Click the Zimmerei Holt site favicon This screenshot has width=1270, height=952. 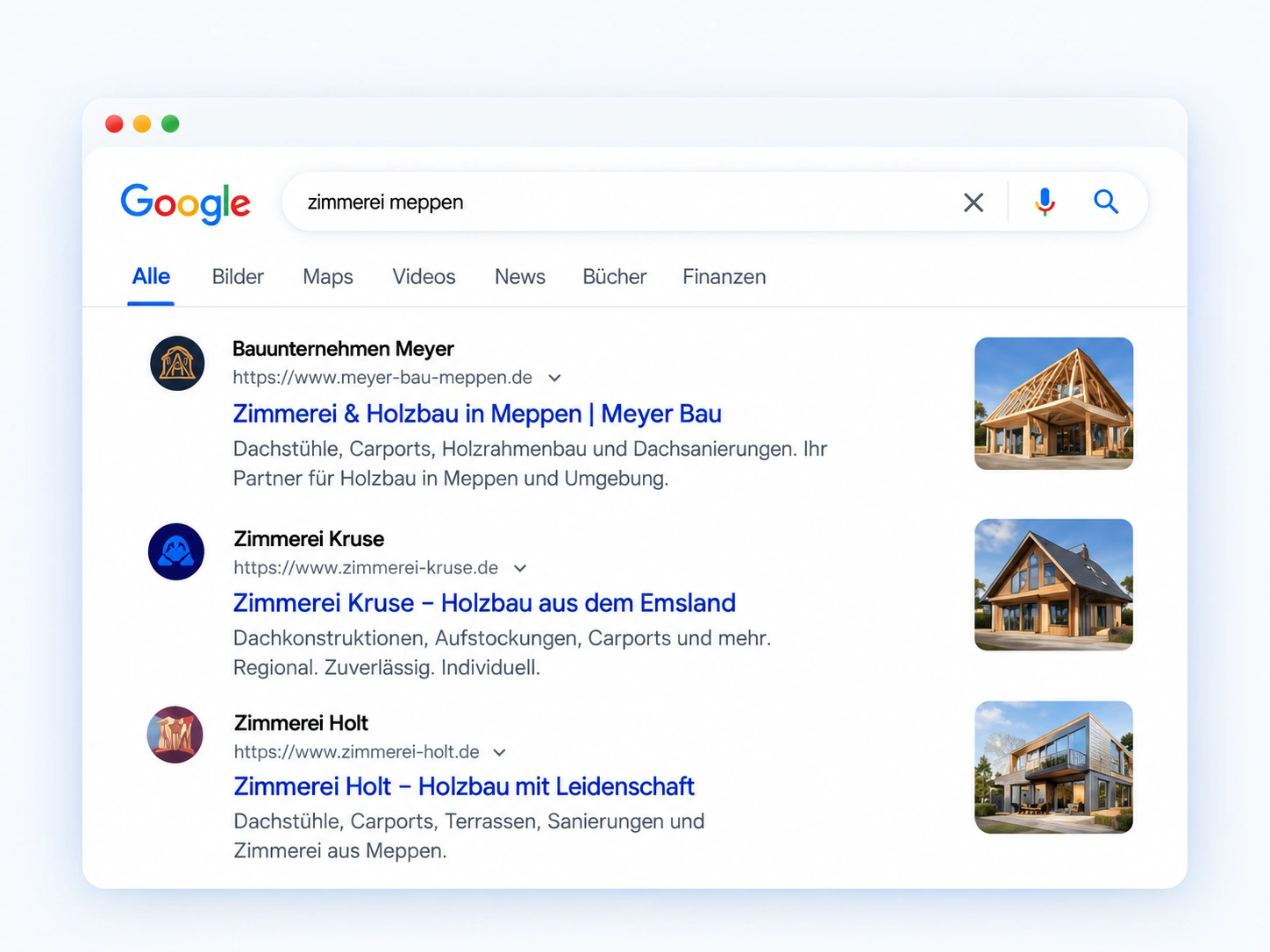click(x=175, y=735)
